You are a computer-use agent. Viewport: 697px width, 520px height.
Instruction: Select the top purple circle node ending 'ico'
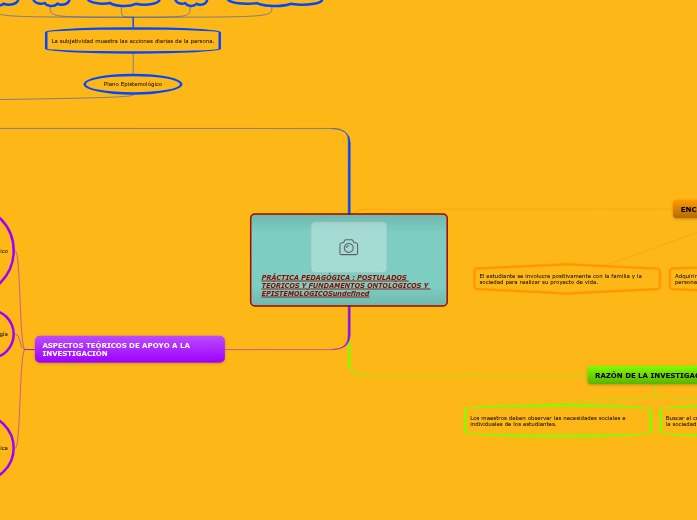pos(3,251)
